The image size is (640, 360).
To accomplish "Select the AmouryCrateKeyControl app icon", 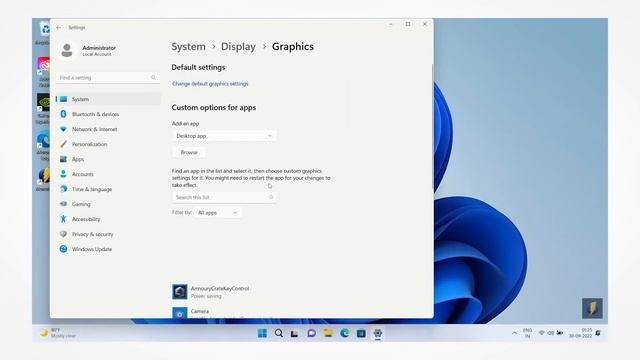I will pos(180,292).
